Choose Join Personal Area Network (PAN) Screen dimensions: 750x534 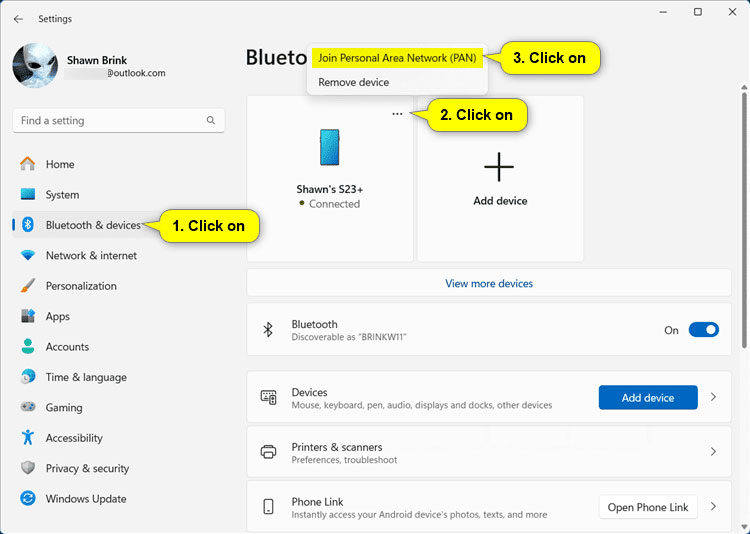(x=397, y=58)
